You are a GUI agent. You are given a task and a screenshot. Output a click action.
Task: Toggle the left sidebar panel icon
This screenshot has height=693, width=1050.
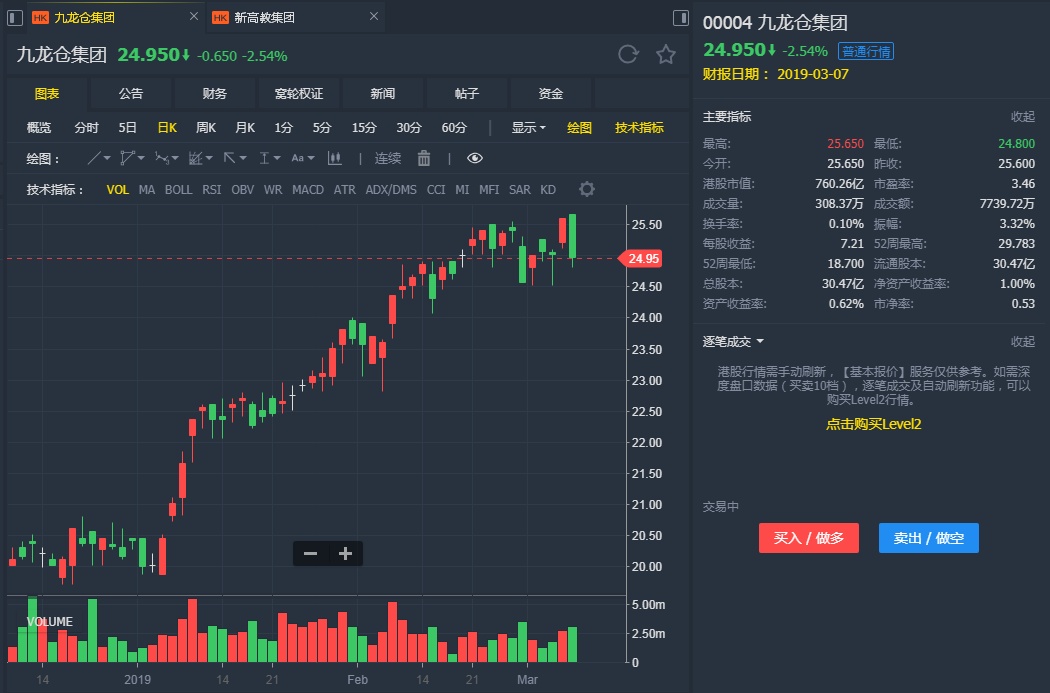pyautogui.click(x=15, y=17)
